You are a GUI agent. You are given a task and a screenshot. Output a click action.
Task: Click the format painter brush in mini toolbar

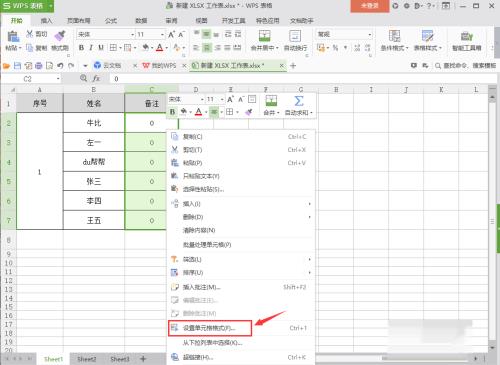248,112
